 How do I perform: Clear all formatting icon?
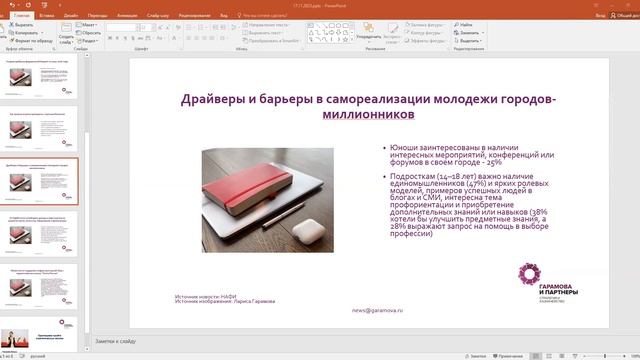point(178,27)
